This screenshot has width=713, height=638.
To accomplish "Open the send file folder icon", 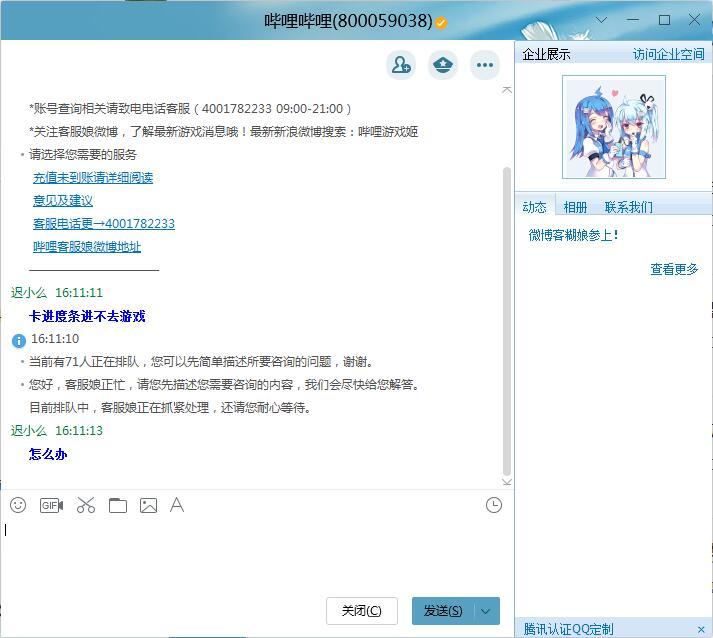I will pos(118,505).
